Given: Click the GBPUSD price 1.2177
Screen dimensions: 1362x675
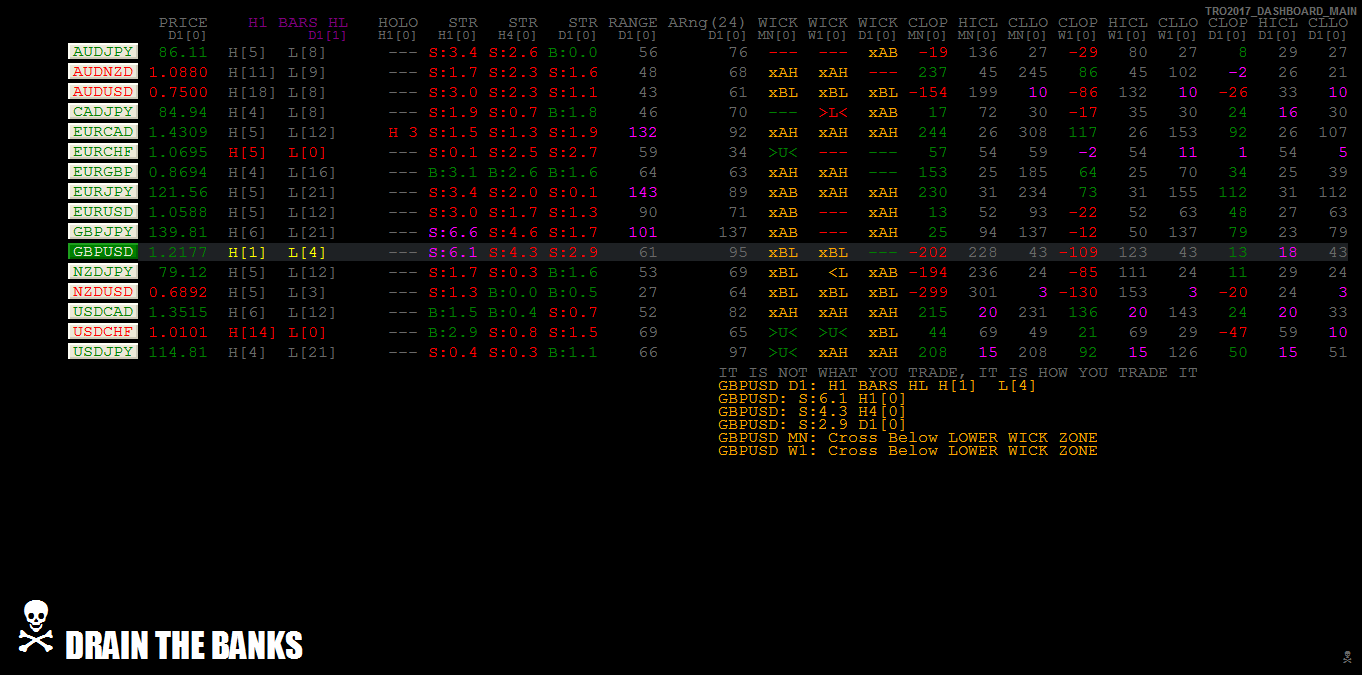Looking at the screenshot, I should (x=178, y=252).
